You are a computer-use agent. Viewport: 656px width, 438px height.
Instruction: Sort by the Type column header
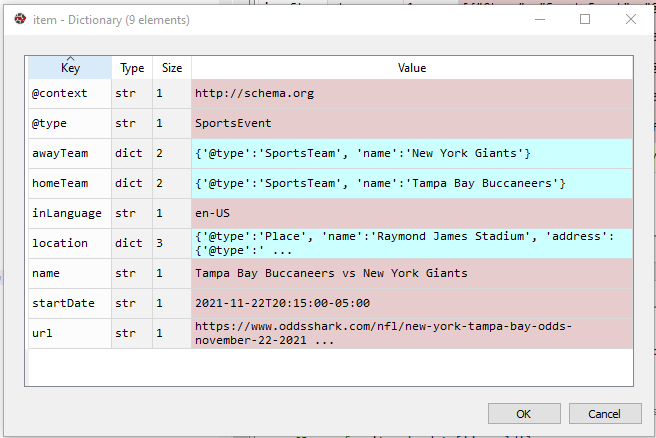[x=132, y=67]
